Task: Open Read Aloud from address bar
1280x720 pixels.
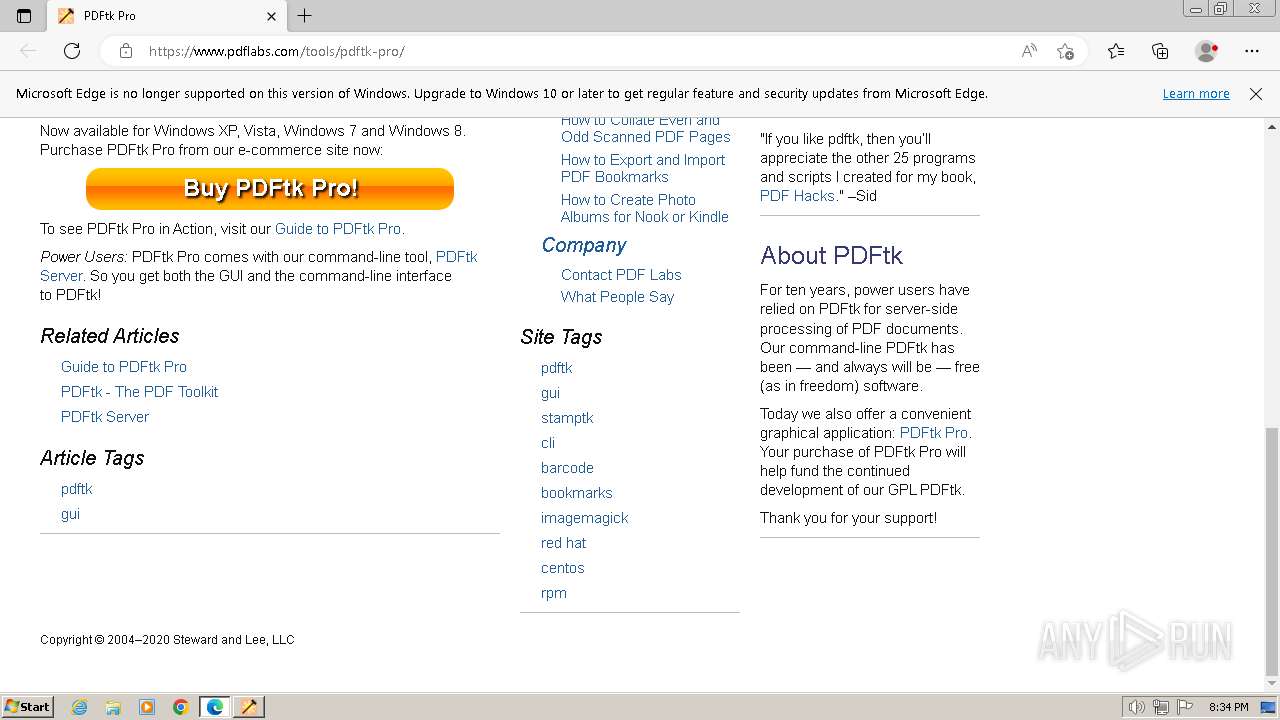Action: (1029, 51)
